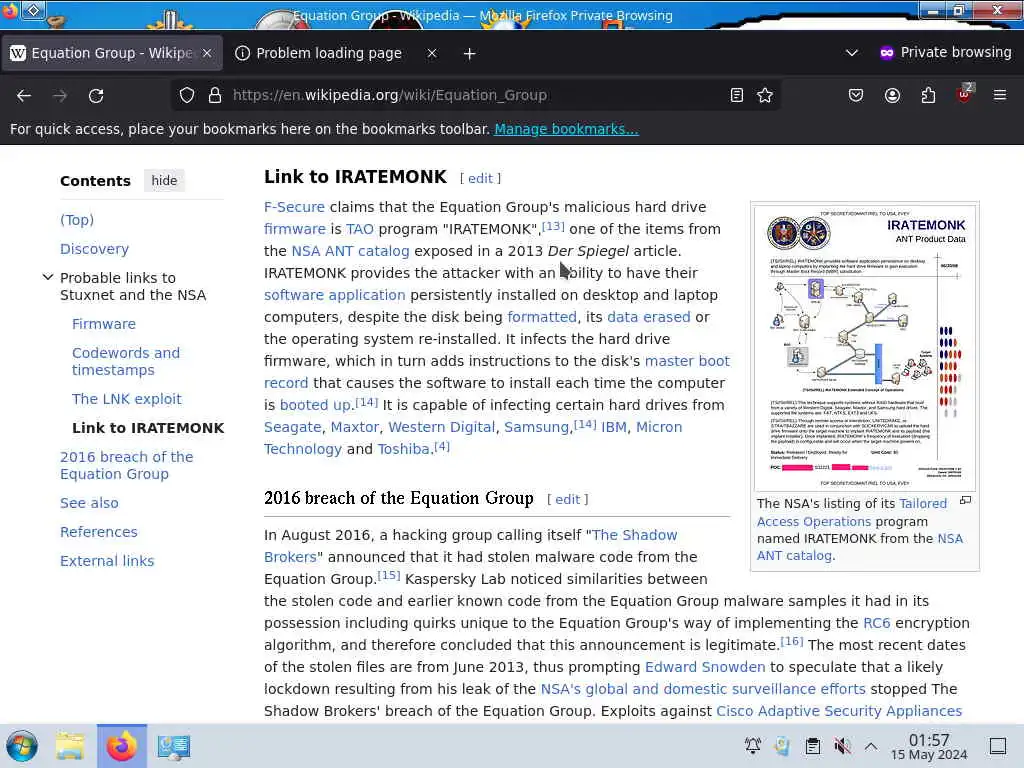
Task: Open Tailored Access Operations caption link
Action: [852, 513]
